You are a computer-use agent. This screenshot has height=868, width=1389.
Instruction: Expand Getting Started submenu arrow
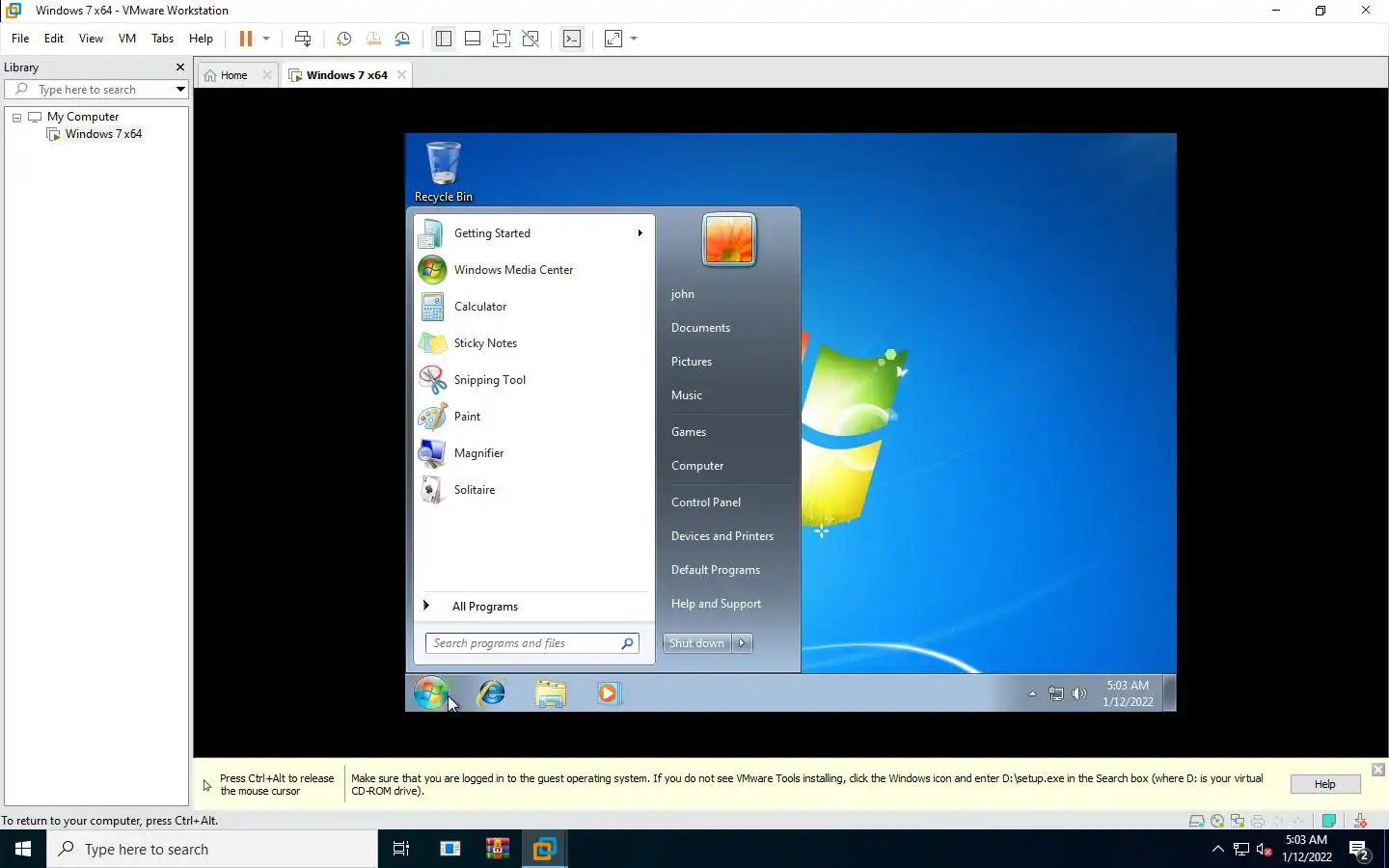[x=640, y=233]
